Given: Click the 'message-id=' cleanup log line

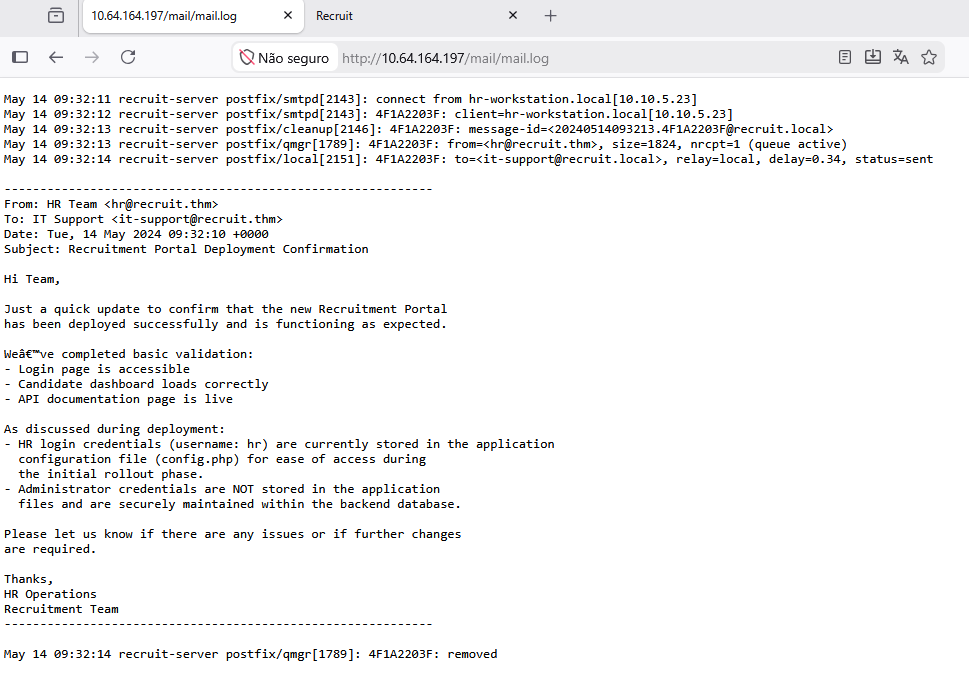Looking at the screenshot, I should coord(418,129).
